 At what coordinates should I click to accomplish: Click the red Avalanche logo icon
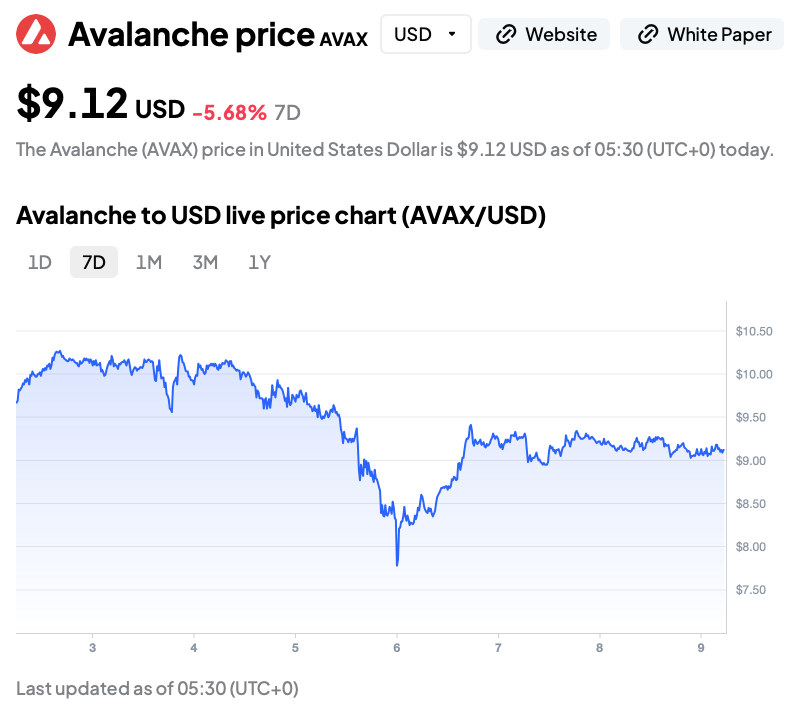click(37, 35)
